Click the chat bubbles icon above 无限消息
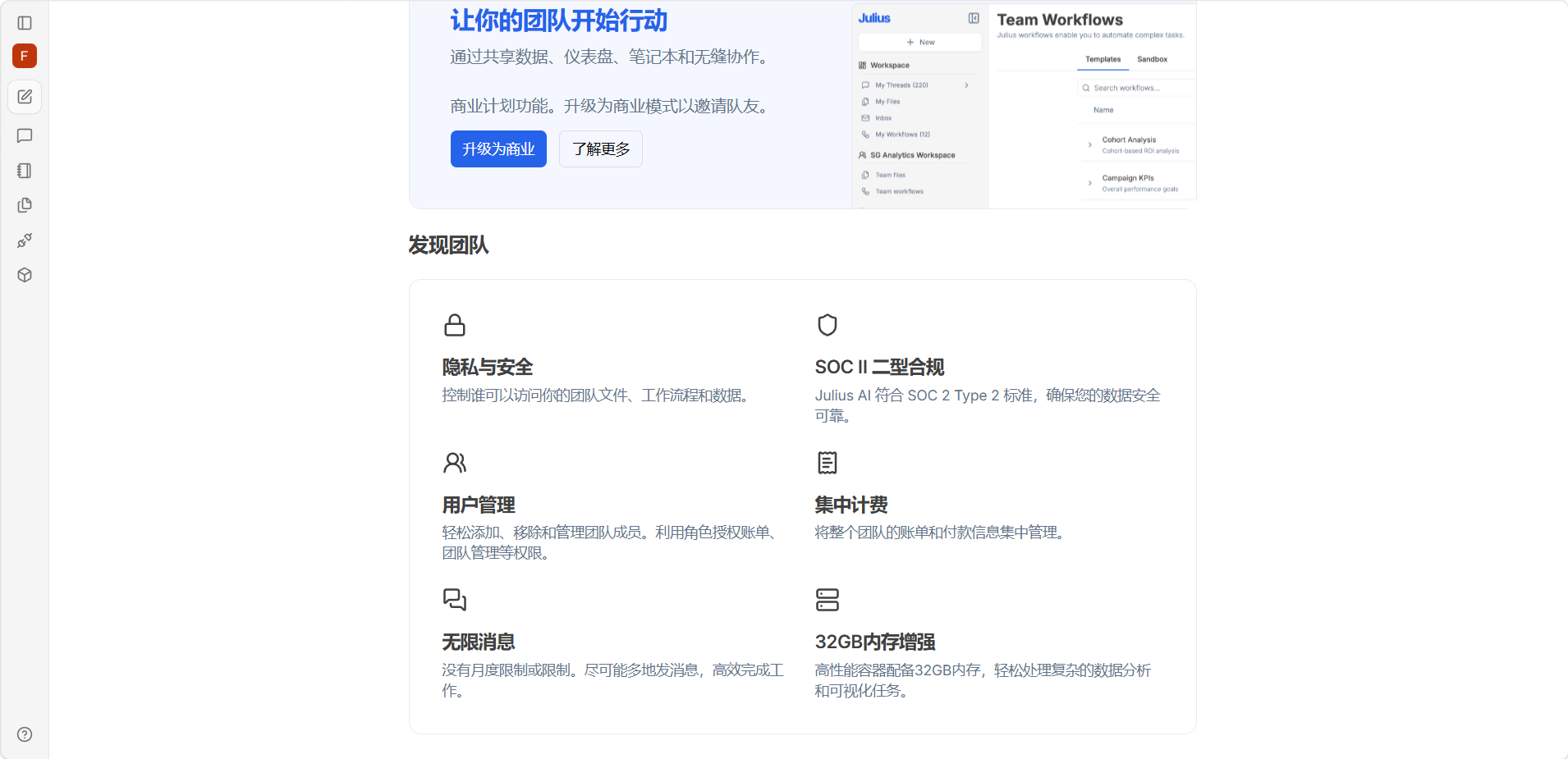The image size is (1568, 759). pyautogui.click(x=455, y=600)
